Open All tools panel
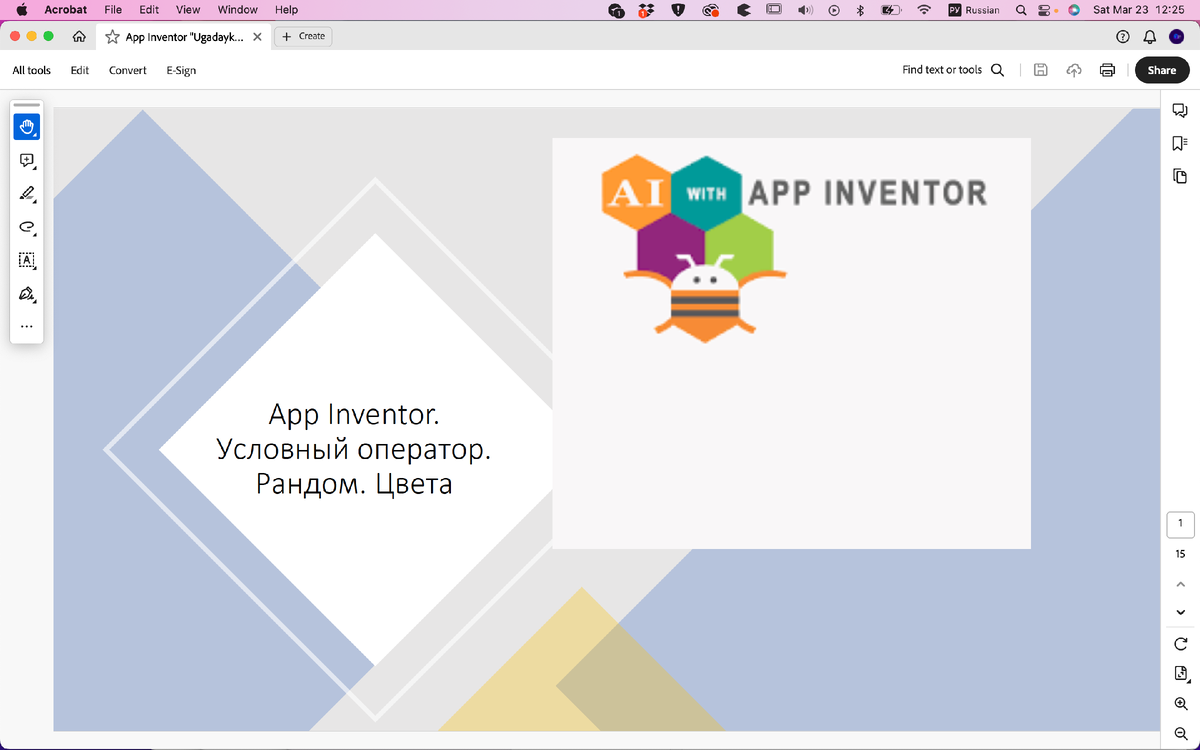Screen dimensions: 1200x750 pyautogui.click(x=31, y=70)
